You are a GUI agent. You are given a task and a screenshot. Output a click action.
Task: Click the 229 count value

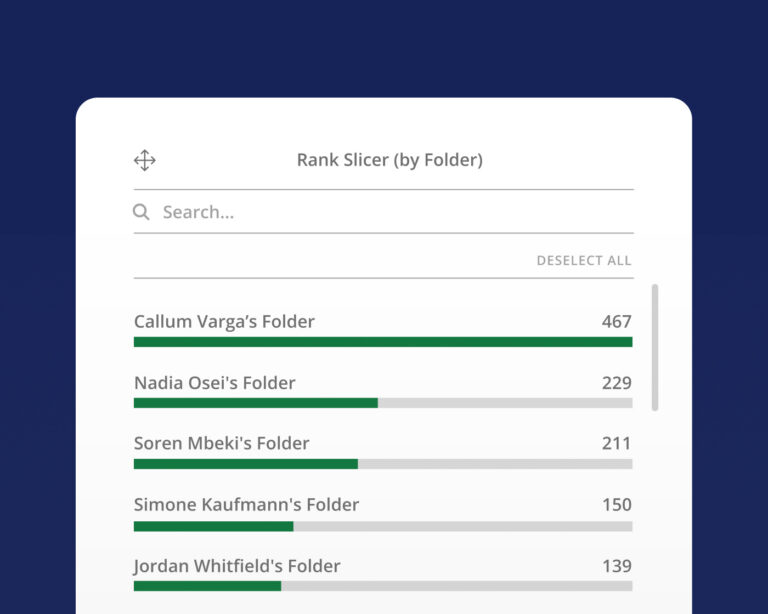point(617,383)
